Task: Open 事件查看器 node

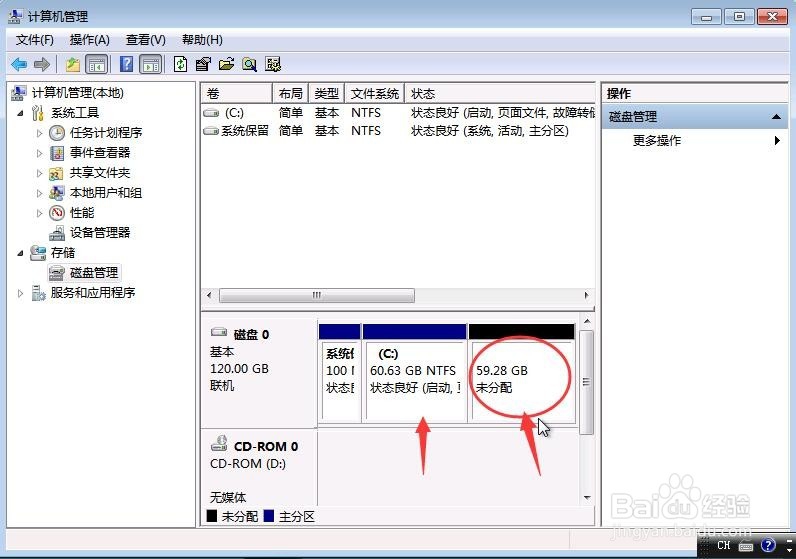Action: coord(100,153)
